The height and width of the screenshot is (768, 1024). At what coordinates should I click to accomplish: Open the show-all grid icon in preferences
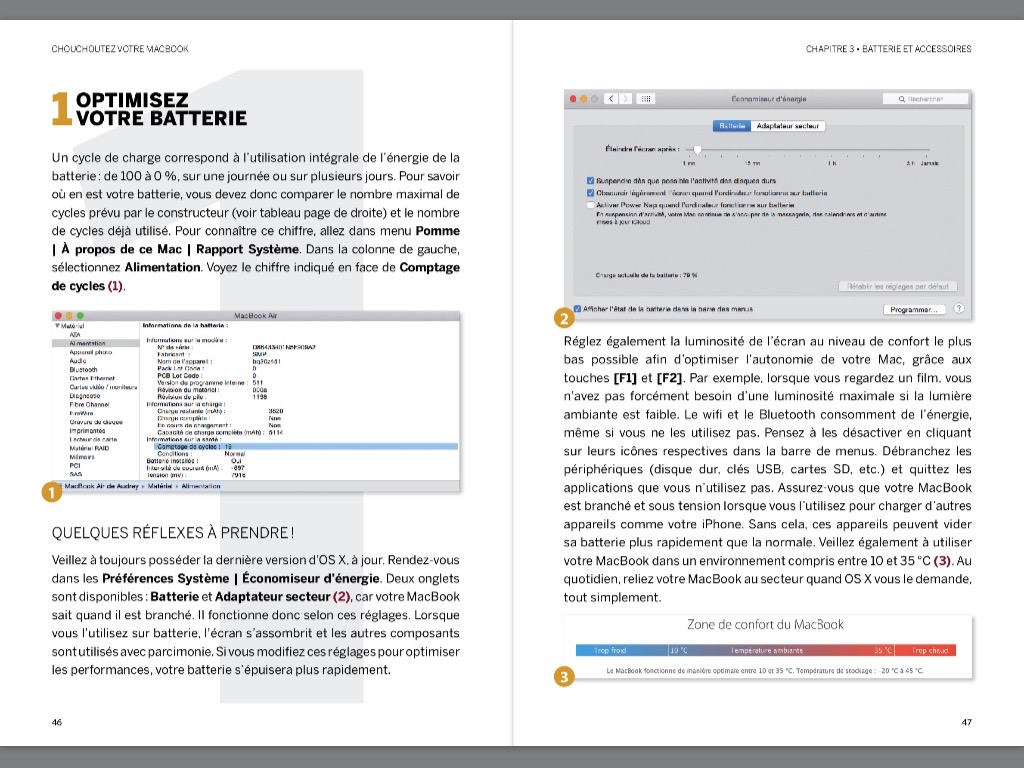(646, 99)
